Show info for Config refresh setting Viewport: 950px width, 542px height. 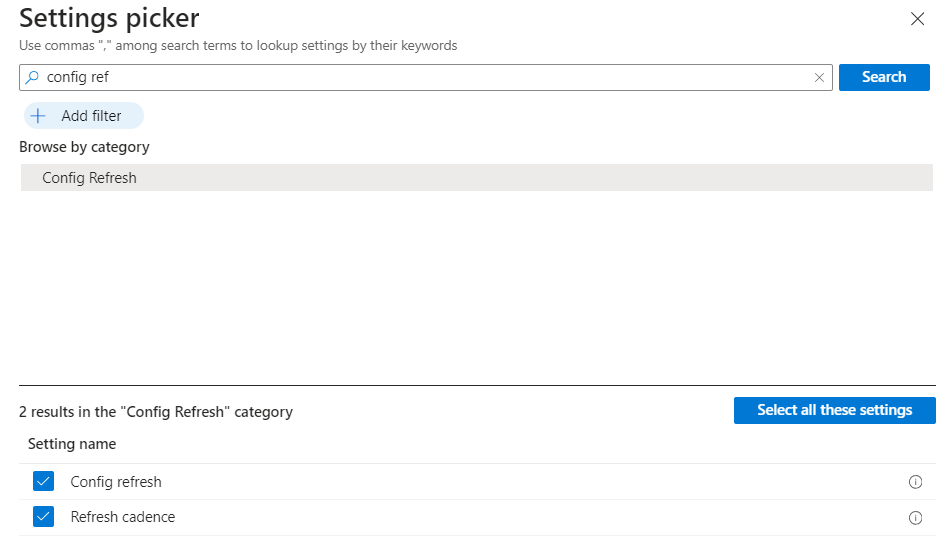coord(914,482)
